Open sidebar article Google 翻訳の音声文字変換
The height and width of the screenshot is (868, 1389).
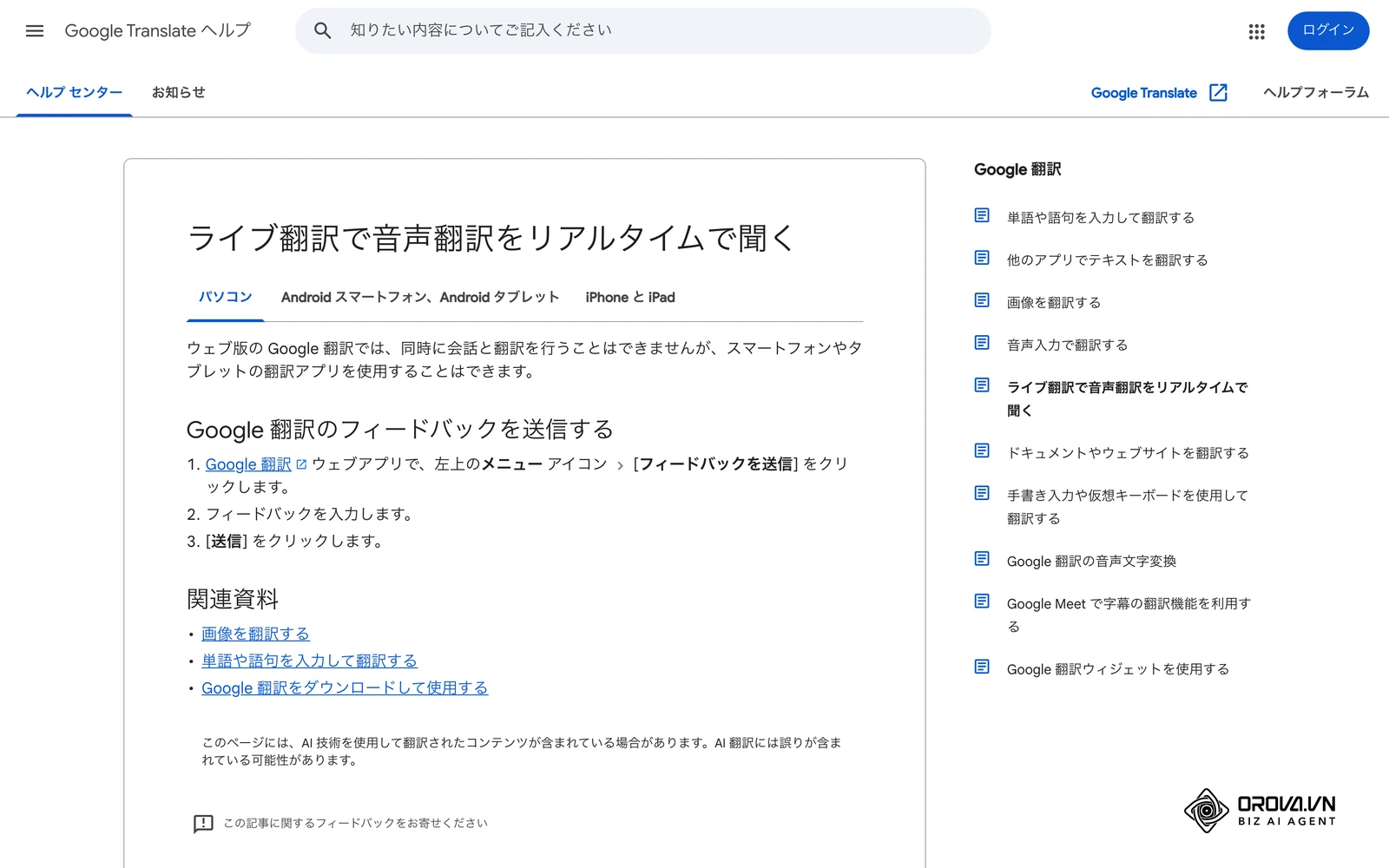(1091, 562)
